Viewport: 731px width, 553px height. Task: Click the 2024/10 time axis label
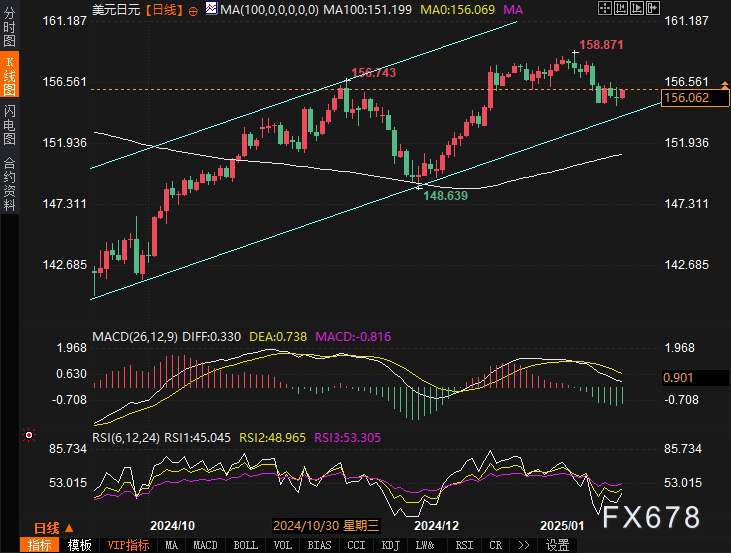point(172,526)
